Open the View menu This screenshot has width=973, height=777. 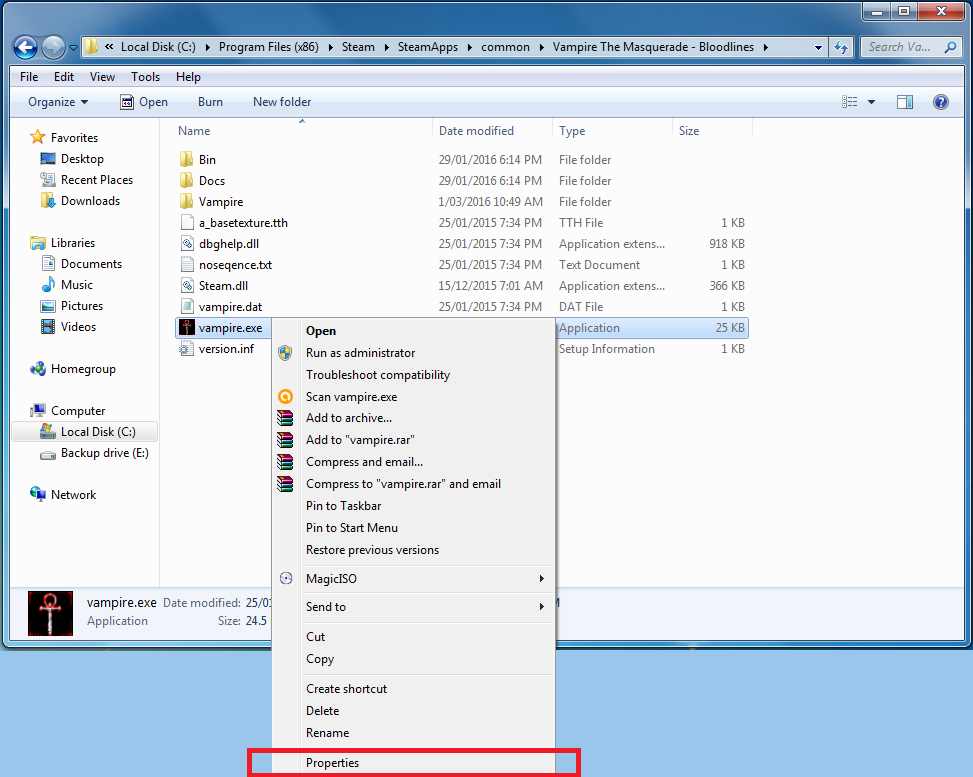[x=102, y=77]
